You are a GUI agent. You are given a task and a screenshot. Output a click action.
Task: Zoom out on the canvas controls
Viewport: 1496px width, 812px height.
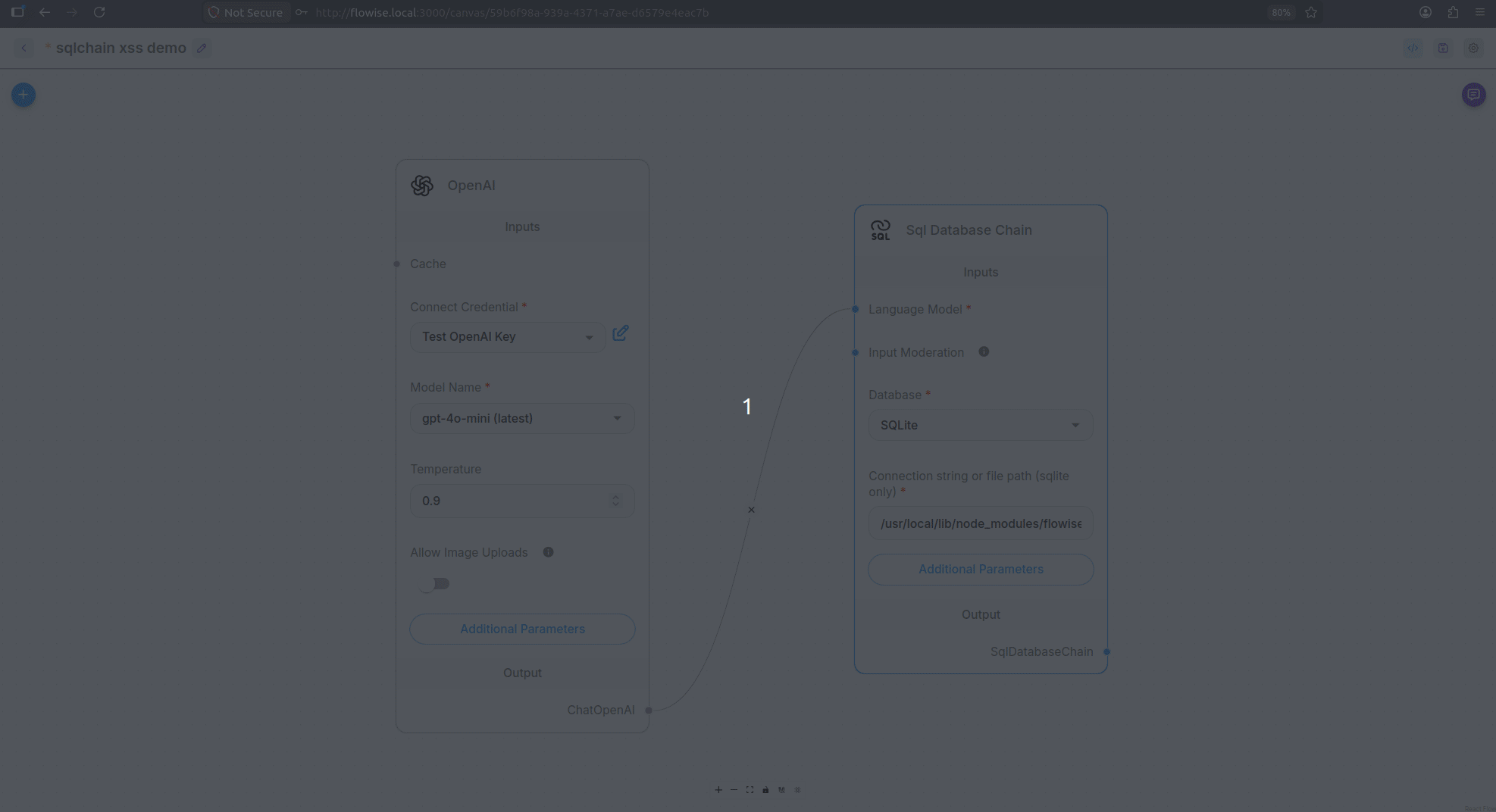734,789
